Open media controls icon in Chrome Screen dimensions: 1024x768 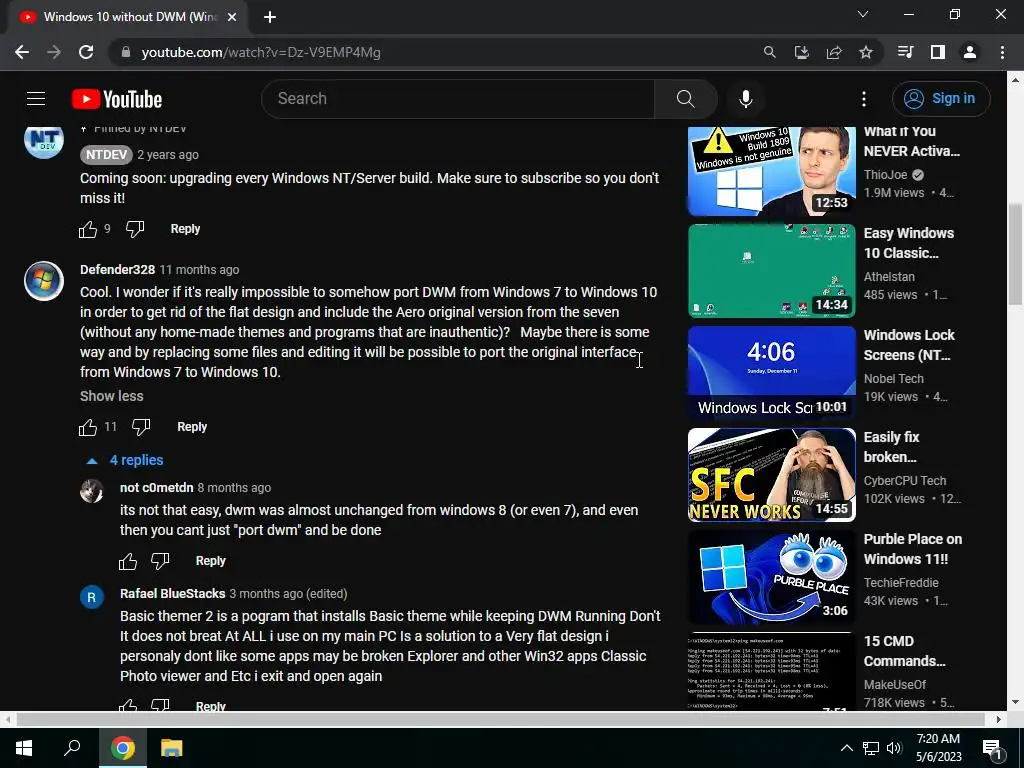pyautogui.click(x=906, y=52)
